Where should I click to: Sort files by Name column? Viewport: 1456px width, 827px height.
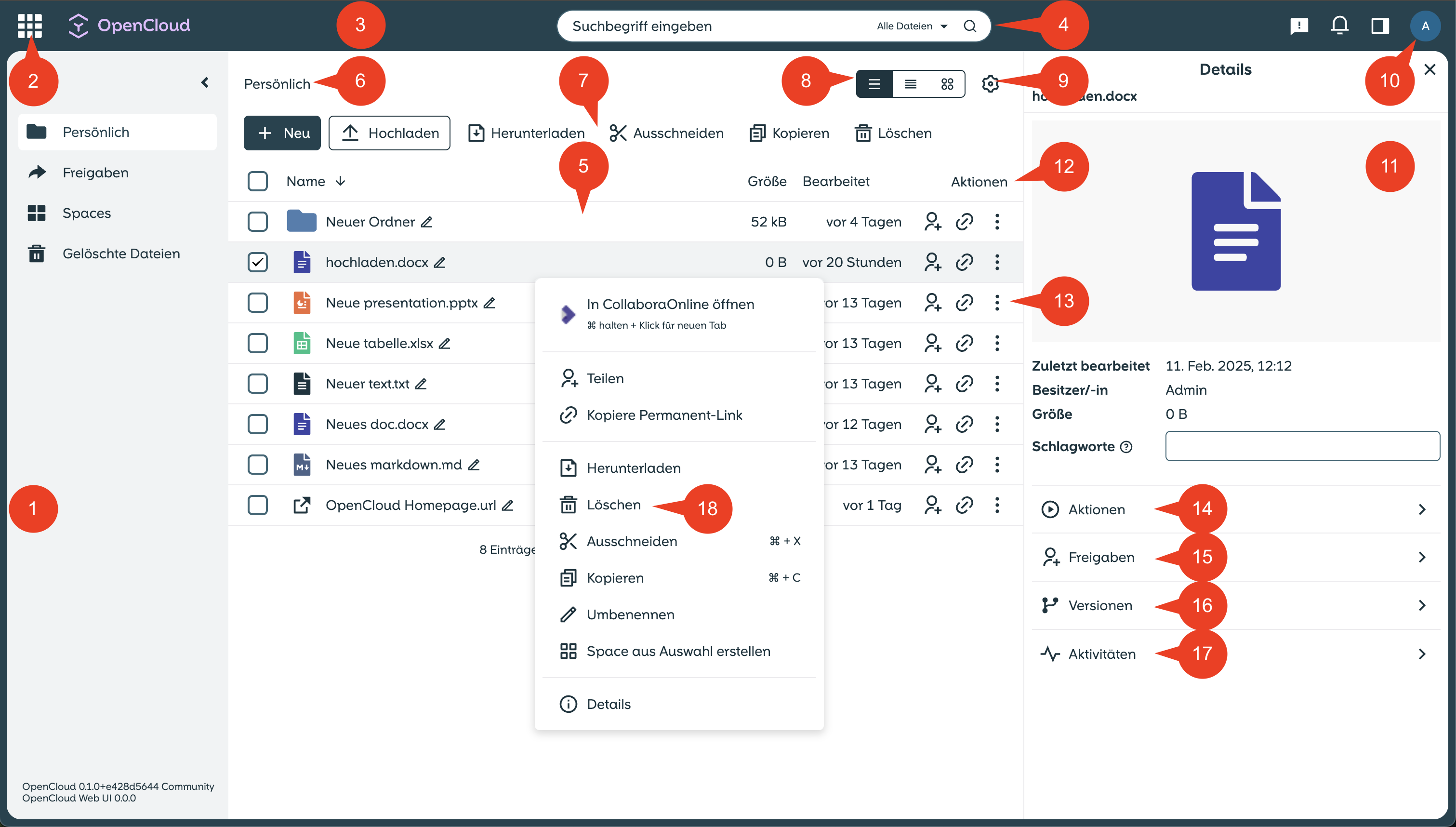tap(316, 182)
